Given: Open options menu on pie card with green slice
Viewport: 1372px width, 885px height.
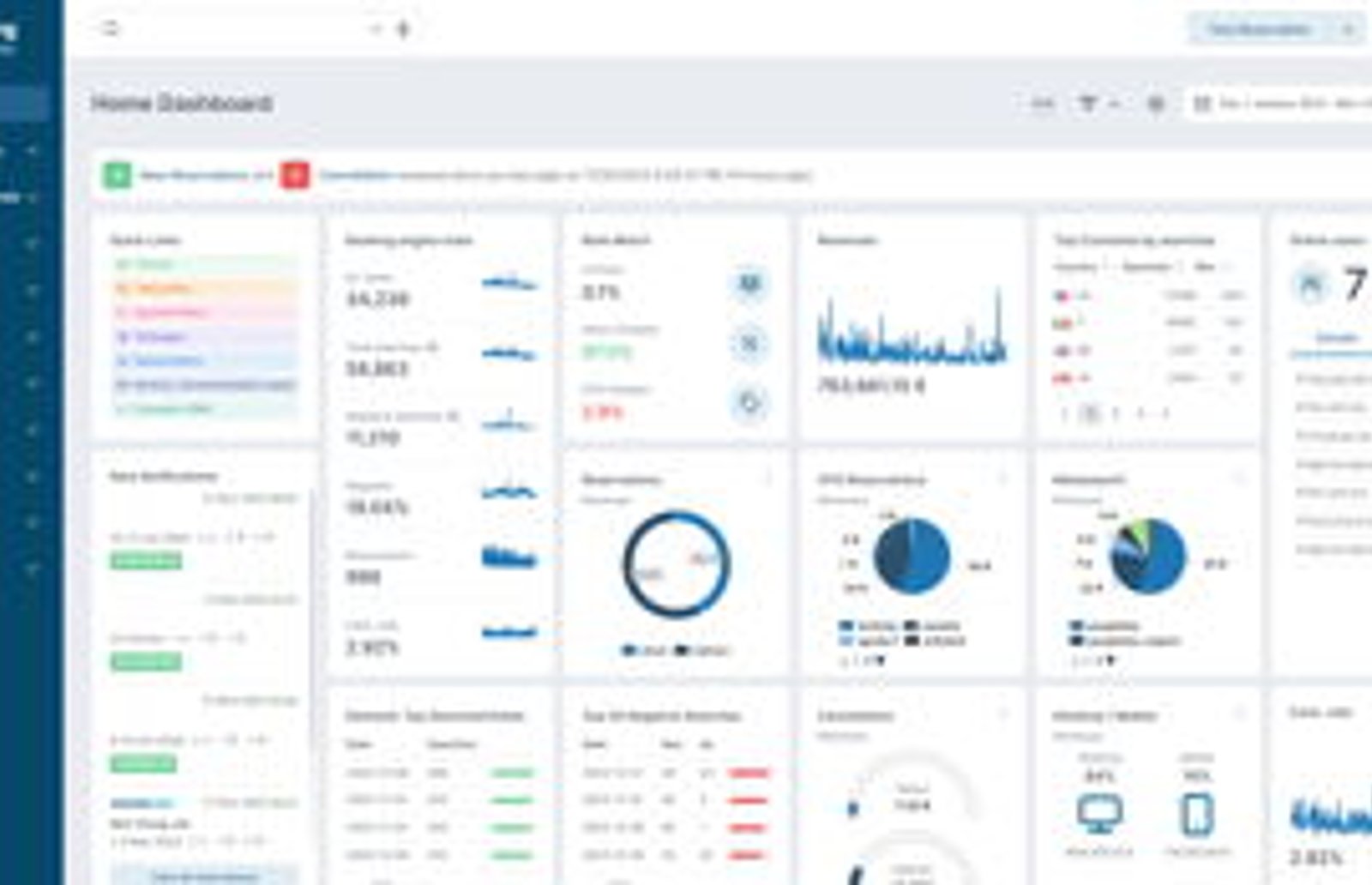Looking at the screenshot, I should [1240, 479].
